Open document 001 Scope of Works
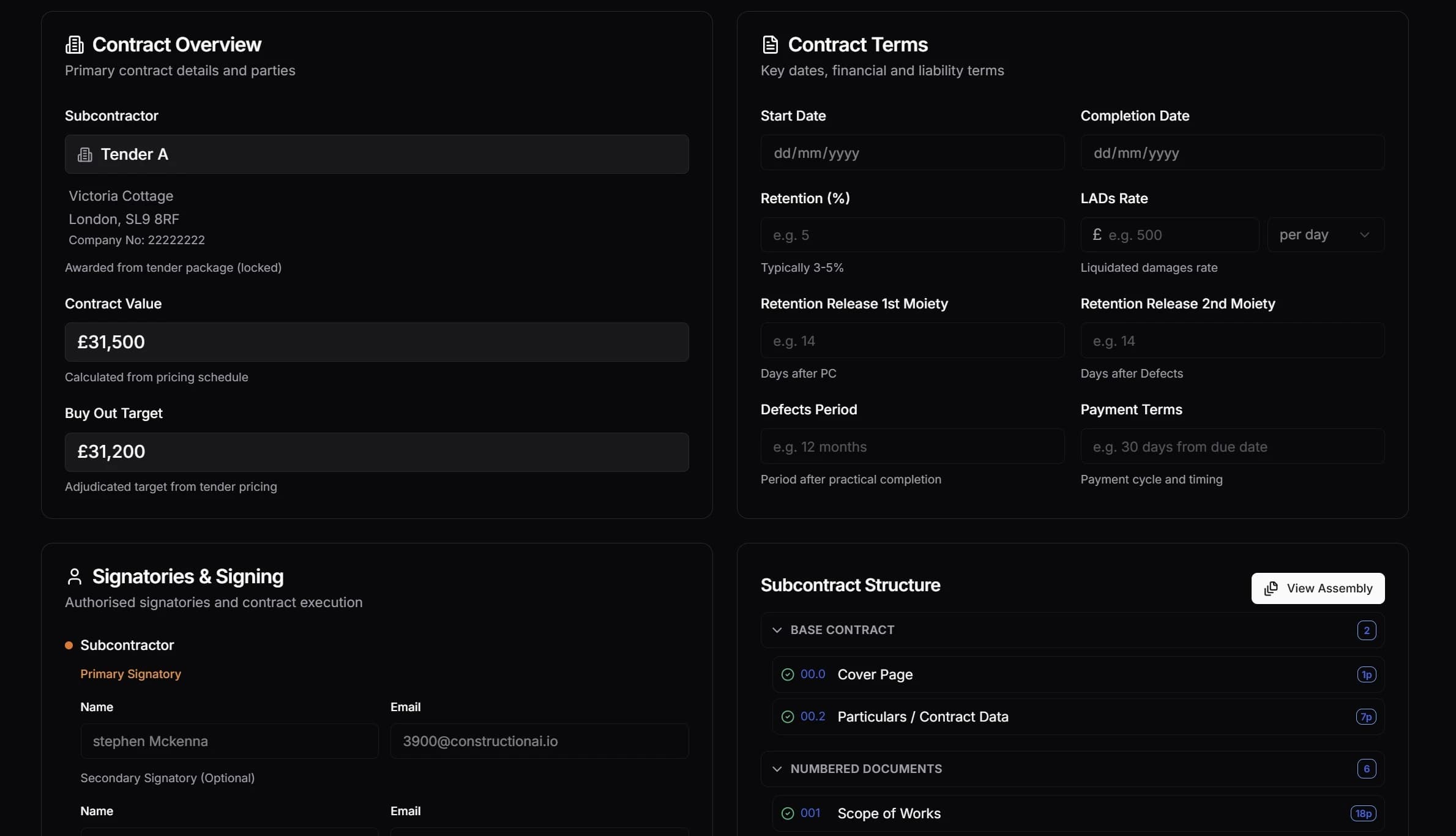The height and width of the screenshot is (836, 1456). pos(889,813)
